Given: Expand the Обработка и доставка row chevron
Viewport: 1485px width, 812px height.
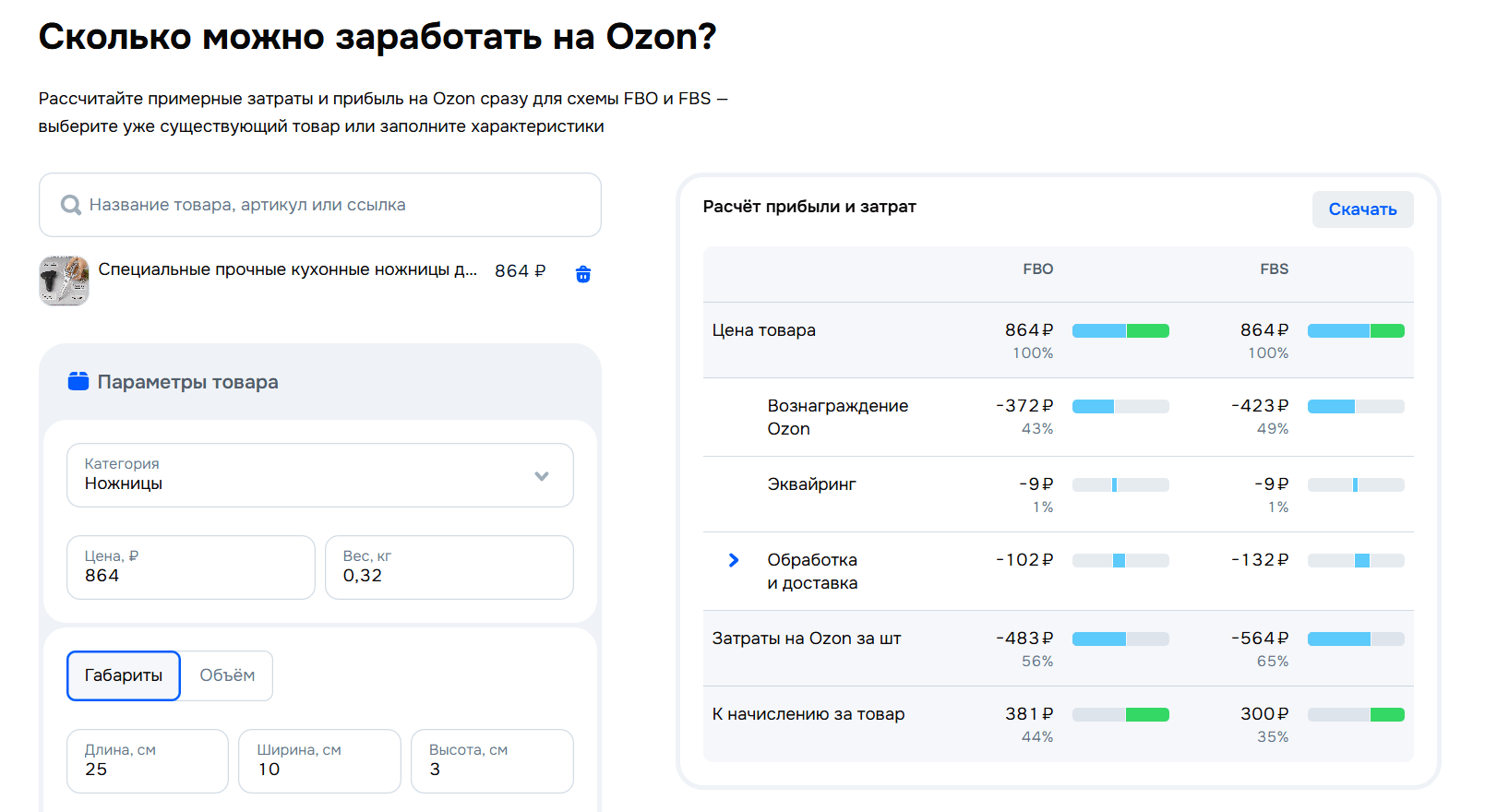Looking at the screenshot, I should click(734, 560).
